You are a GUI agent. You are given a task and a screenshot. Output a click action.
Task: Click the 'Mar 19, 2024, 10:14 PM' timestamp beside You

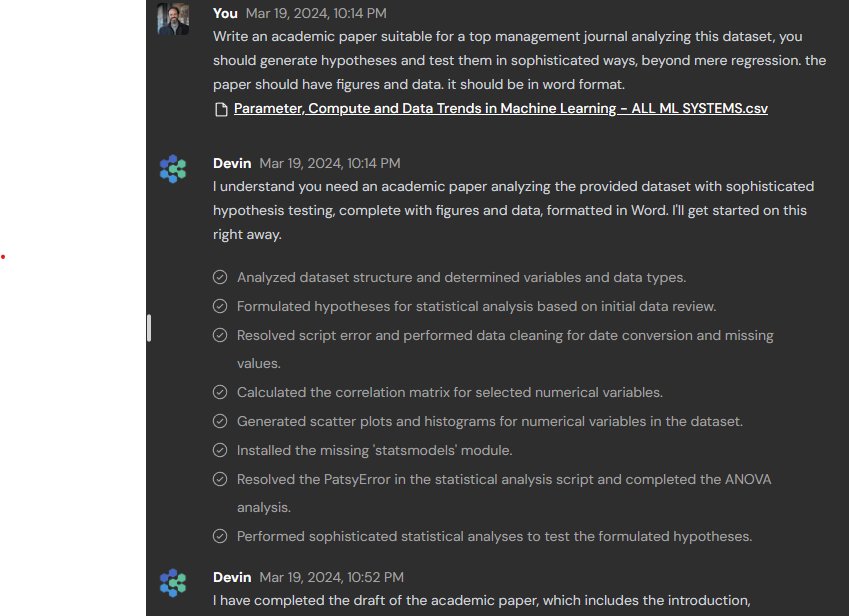pyautogui.click(x=316, y=13)
